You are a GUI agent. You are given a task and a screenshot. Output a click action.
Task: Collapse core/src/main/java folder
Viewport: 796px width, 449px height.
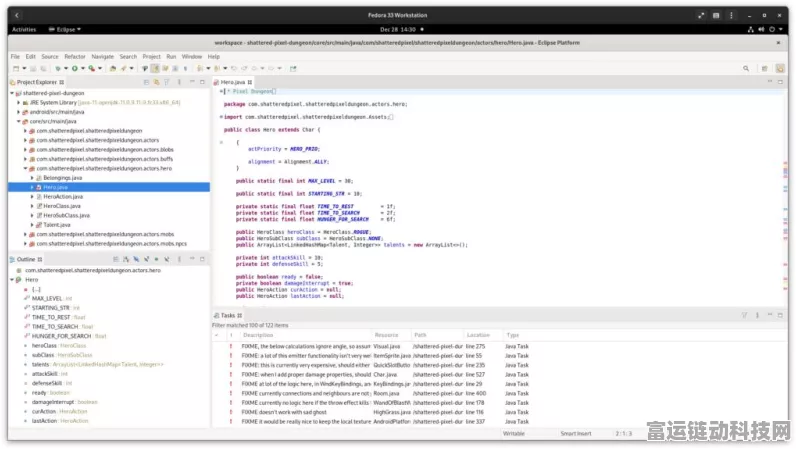click(x=19, y=121)
